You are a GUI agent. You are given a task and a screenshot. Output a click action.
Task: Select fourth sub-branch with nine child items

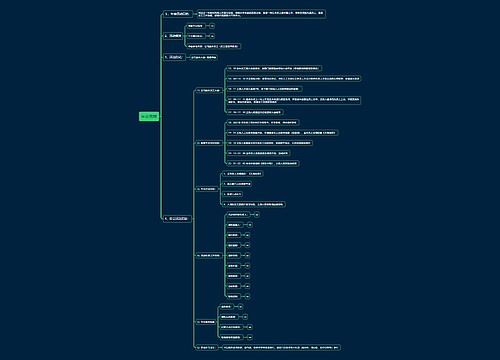tap(209, 255)
